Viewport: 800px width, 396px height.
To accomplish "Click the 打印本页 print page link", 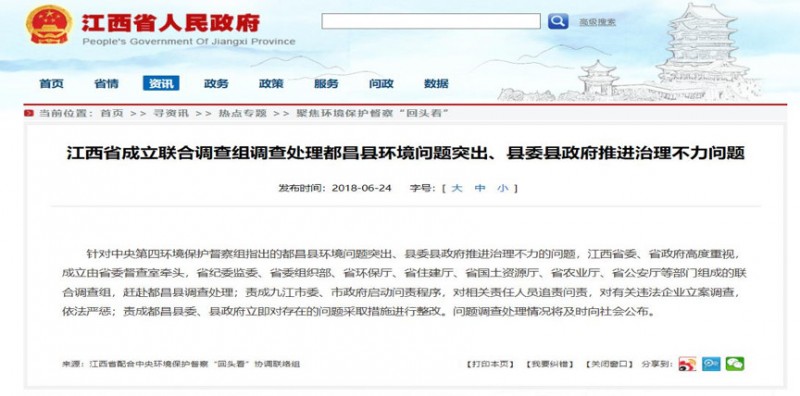I will tap(489, 364).
